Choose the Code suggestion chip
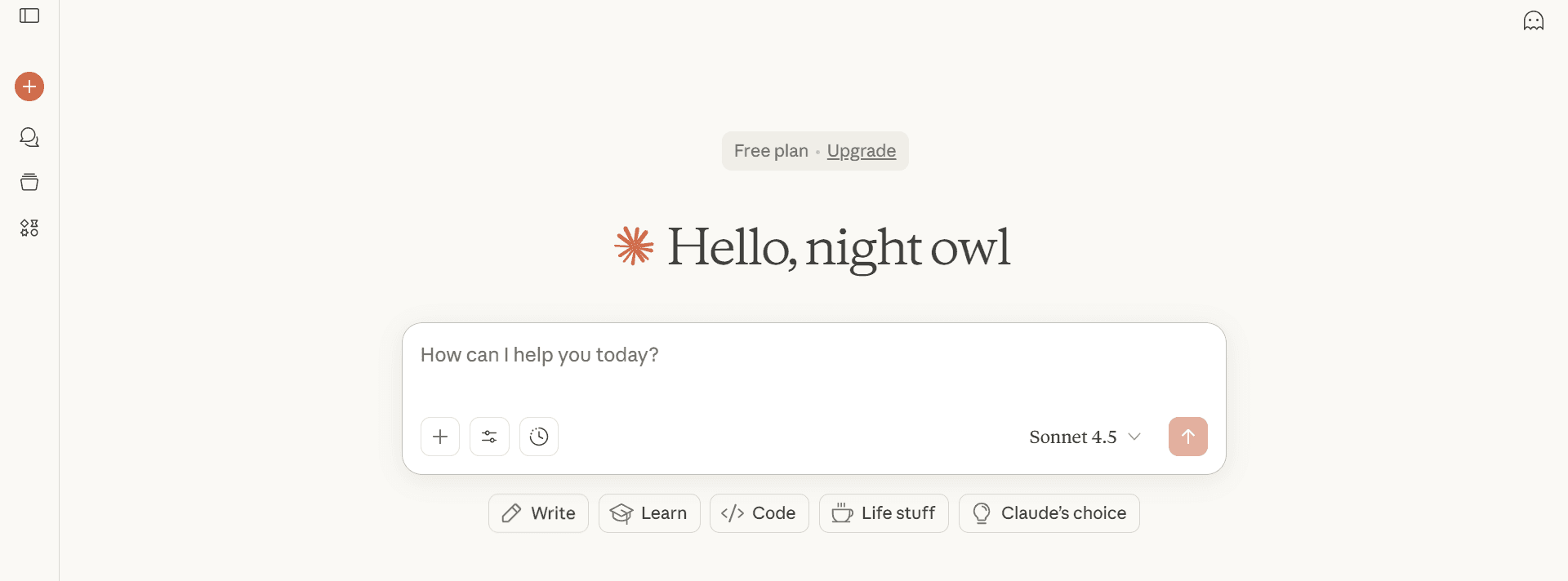1568x581 pixels. [x=759, y=513]
